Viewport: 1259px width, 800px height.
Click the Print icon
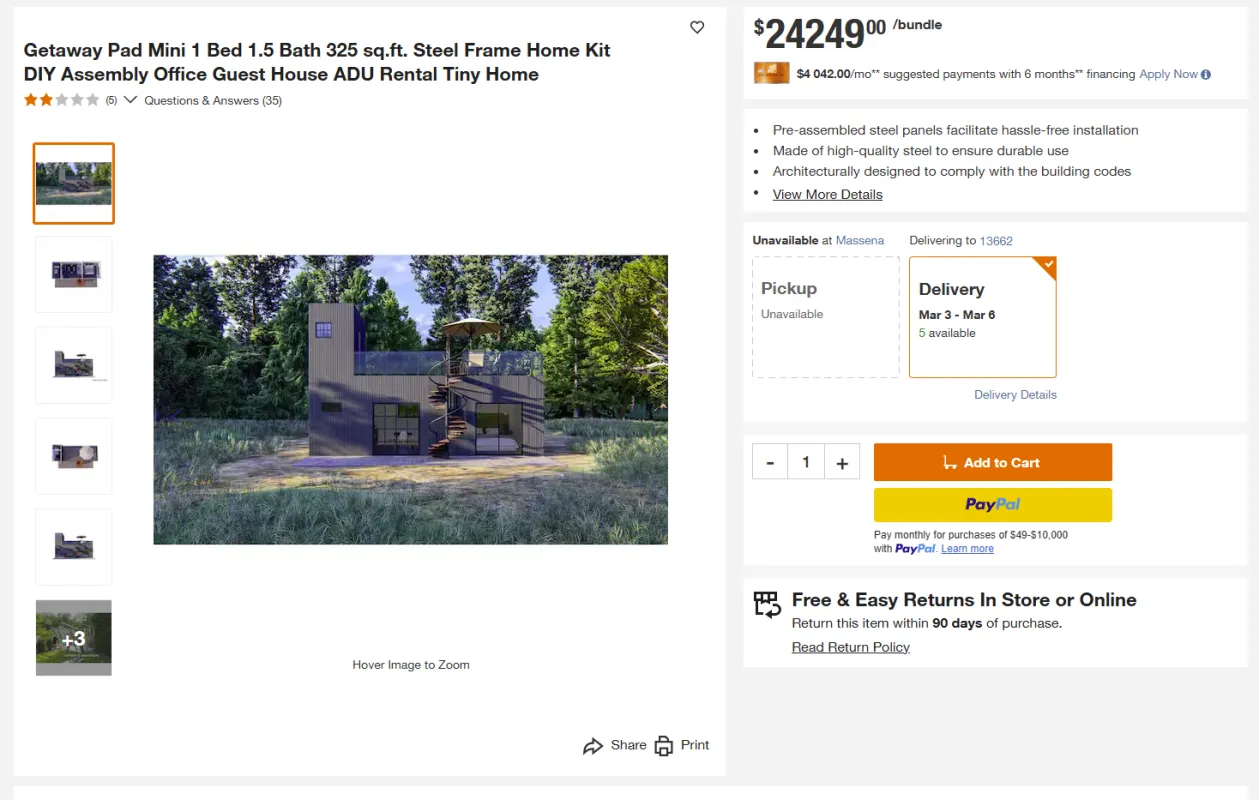(664, 746)
